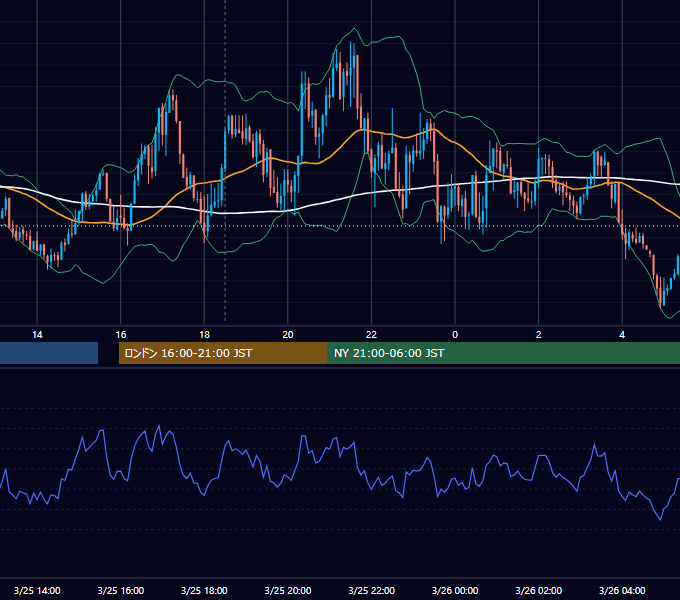Click hour label 18 on price chart axis

pos(204,335)
